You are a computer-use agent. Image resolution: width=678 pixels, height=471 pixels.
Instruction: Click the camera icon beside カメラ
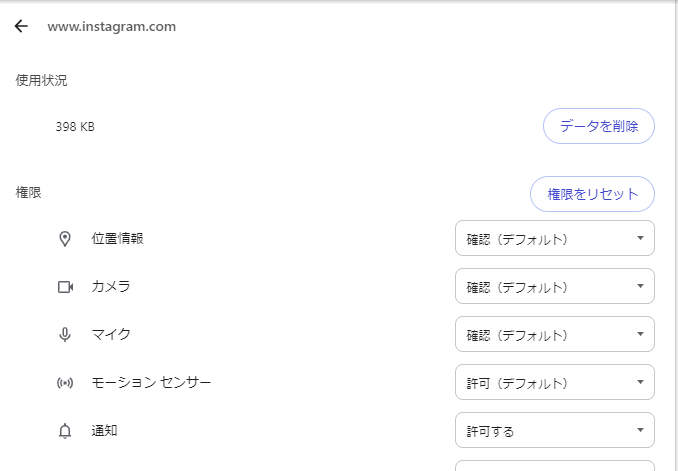tap(65, 287)
